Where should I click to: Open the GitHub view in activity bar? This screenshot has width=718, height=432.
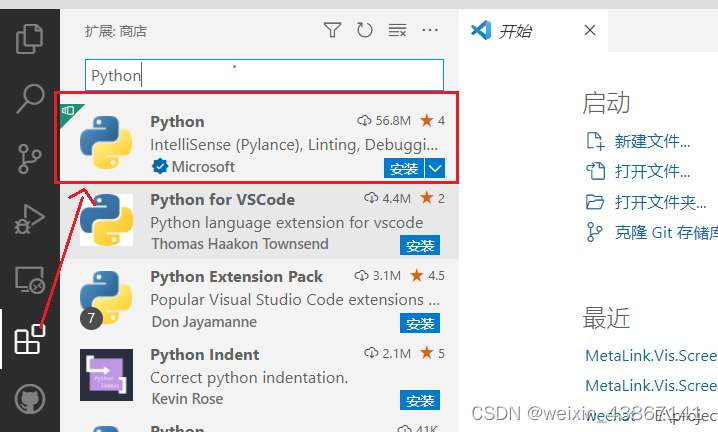[x=30, y=399]
